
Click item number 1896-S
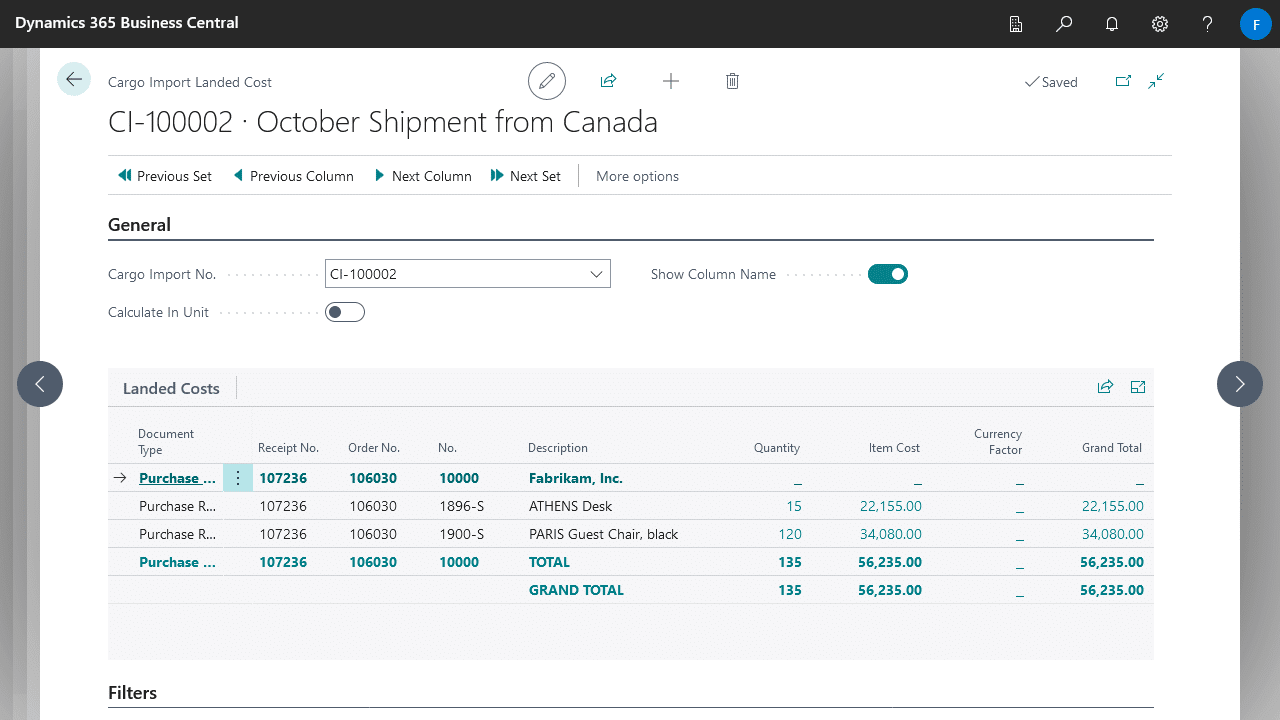tap(461, 506)
